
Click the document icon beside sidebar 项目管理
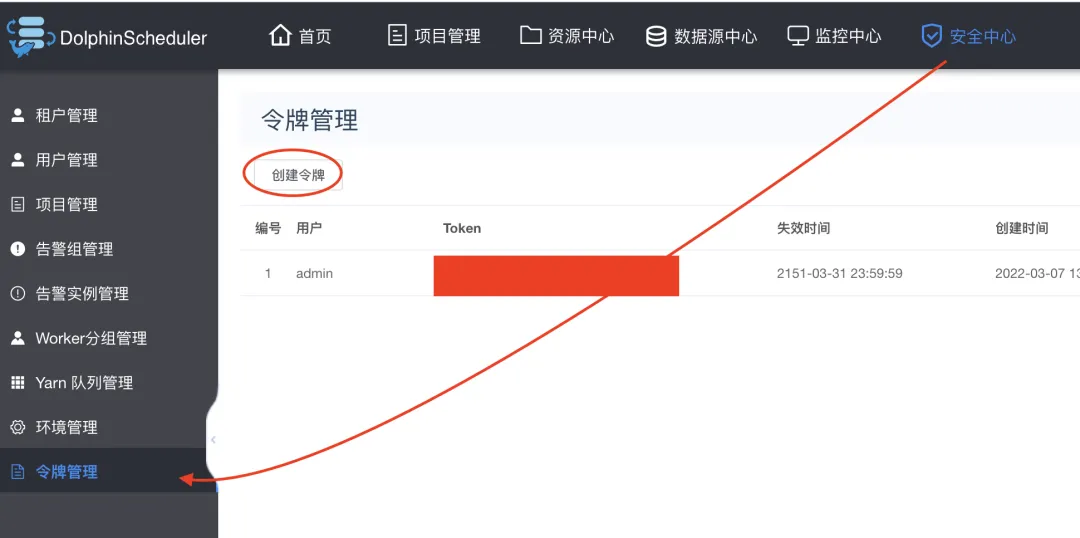point(18,205)
